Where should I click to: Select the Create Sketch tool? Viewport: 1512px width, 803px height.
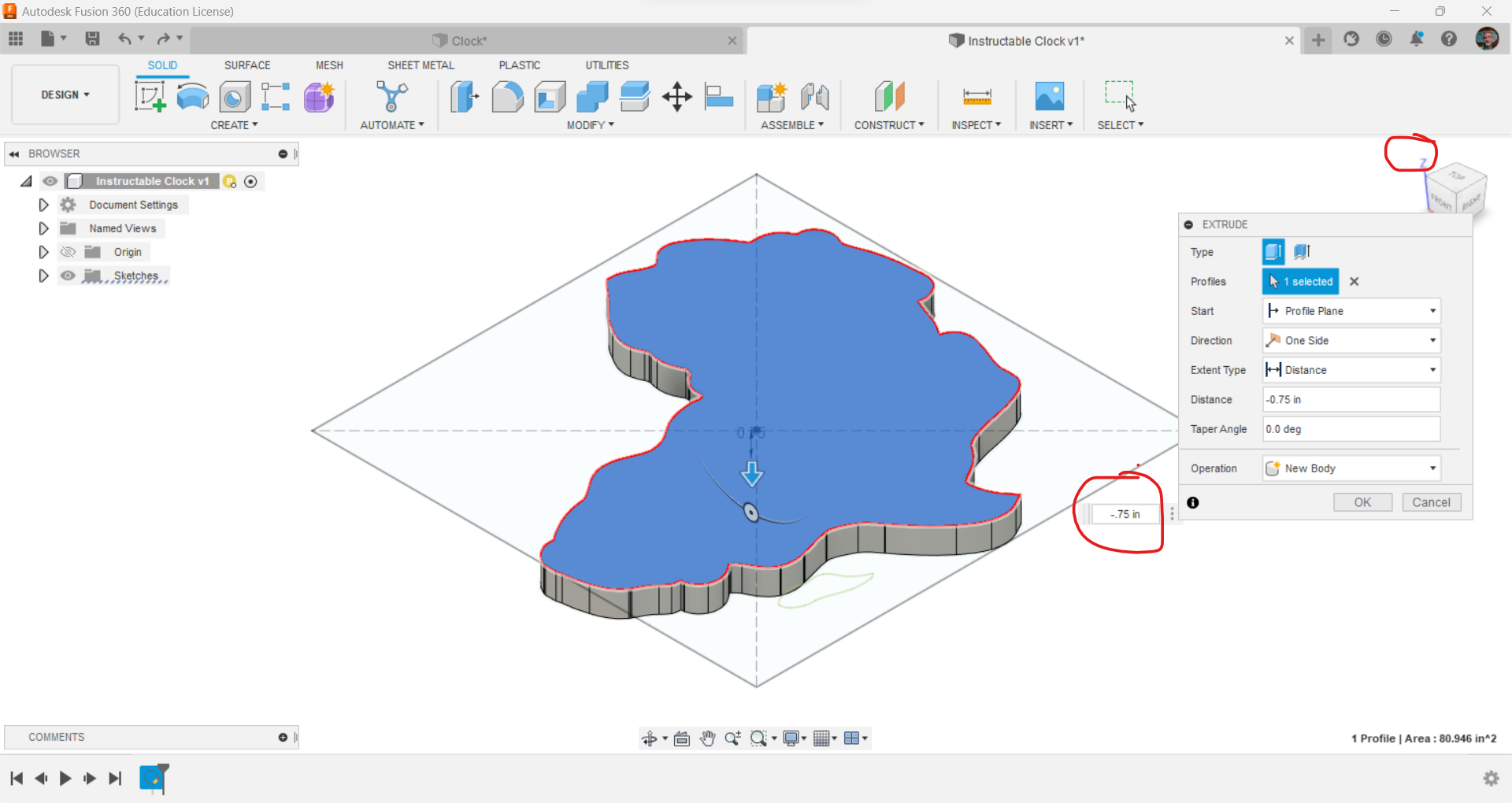pyautogui.click(x=150, y=97)
